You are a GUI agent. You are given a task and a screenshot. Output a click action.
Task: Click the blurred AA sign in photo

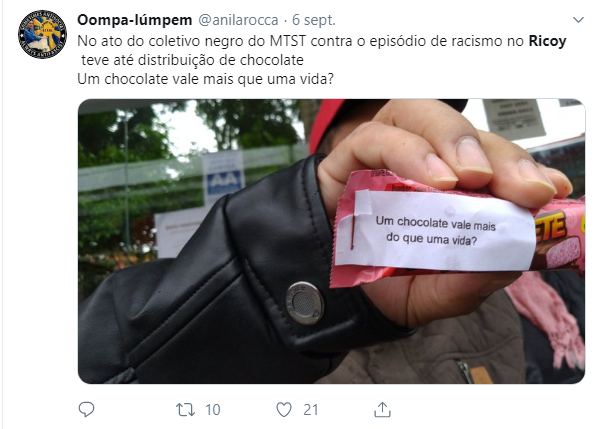[223, 178]
